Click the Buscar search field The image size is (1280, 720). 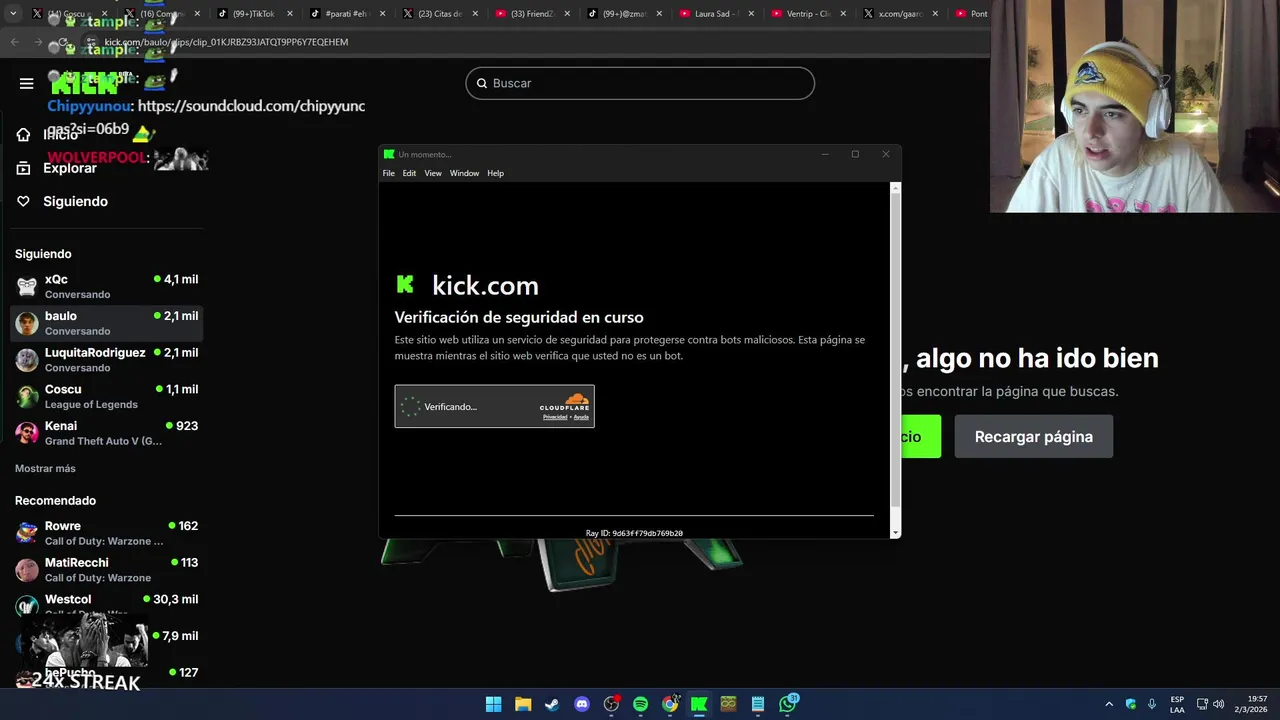[640, 83]
